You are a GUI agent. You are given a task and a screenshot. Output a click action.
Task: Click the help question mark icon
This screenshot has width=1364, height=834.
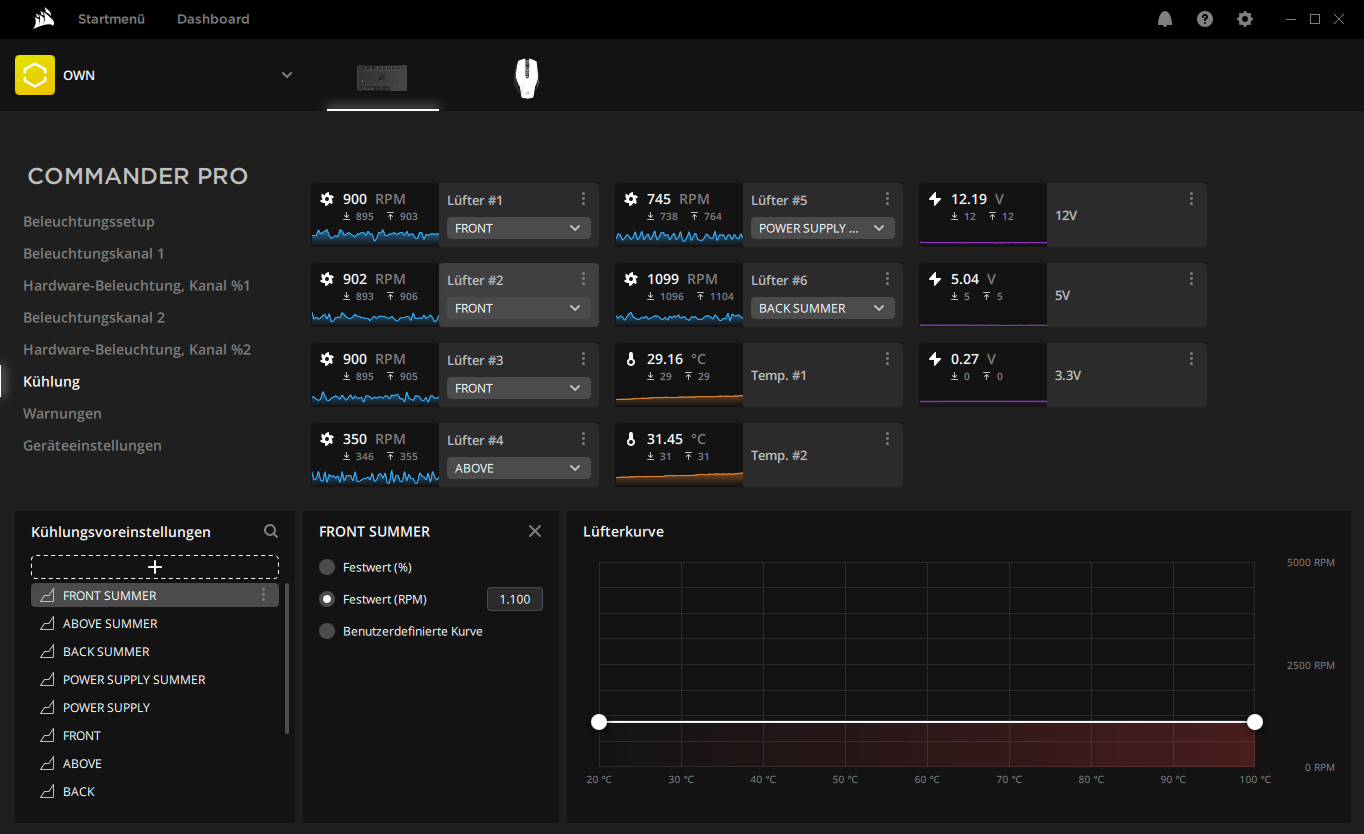[1205, 19]
